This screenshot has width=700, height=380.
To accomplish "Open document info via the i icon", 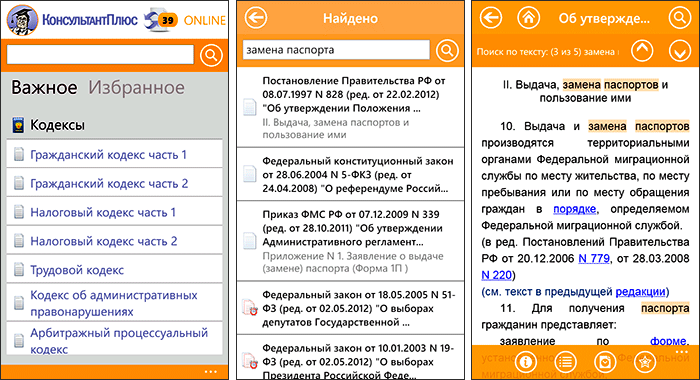I will tap(525, 362).
